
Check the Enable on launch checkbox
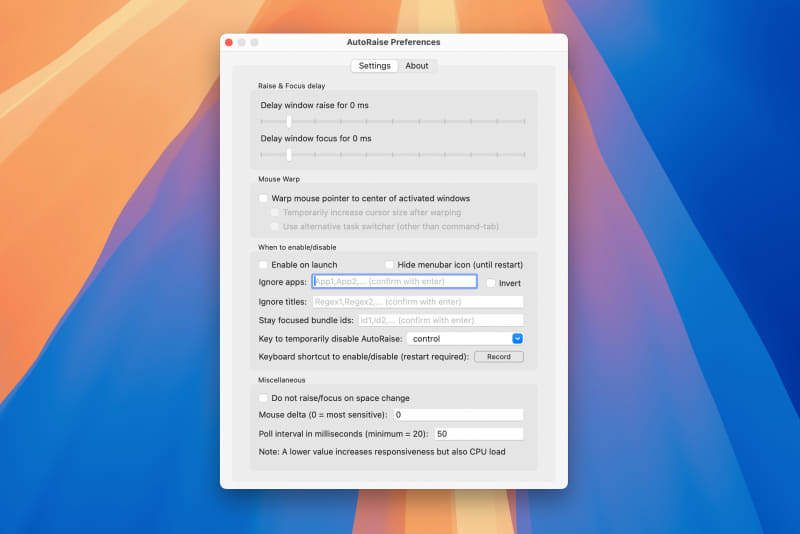coord(263,265)
